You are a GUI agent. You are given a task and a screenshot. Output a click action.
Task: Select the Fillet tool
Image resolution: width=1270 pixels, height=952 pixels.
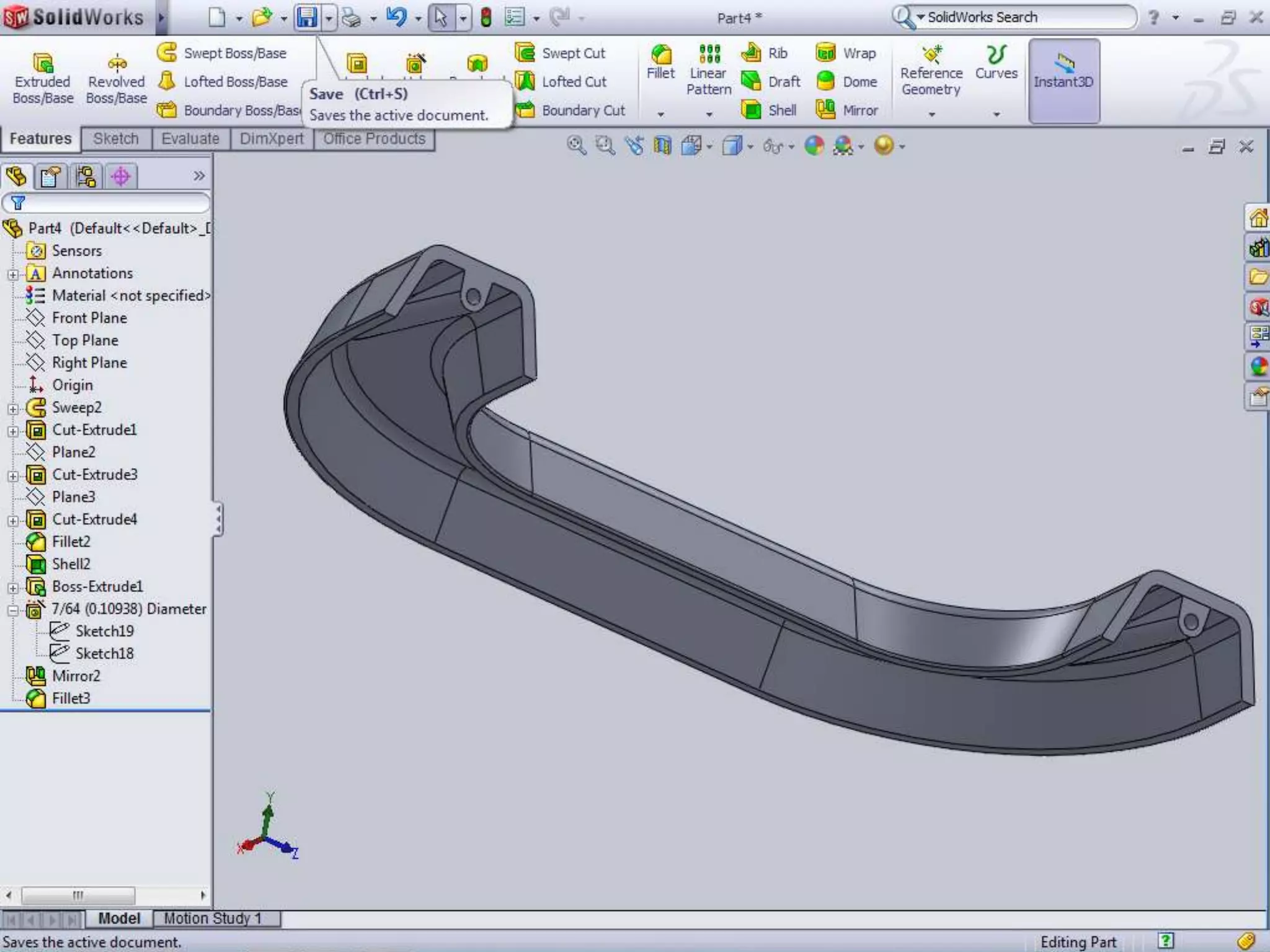tap(660, 62)
